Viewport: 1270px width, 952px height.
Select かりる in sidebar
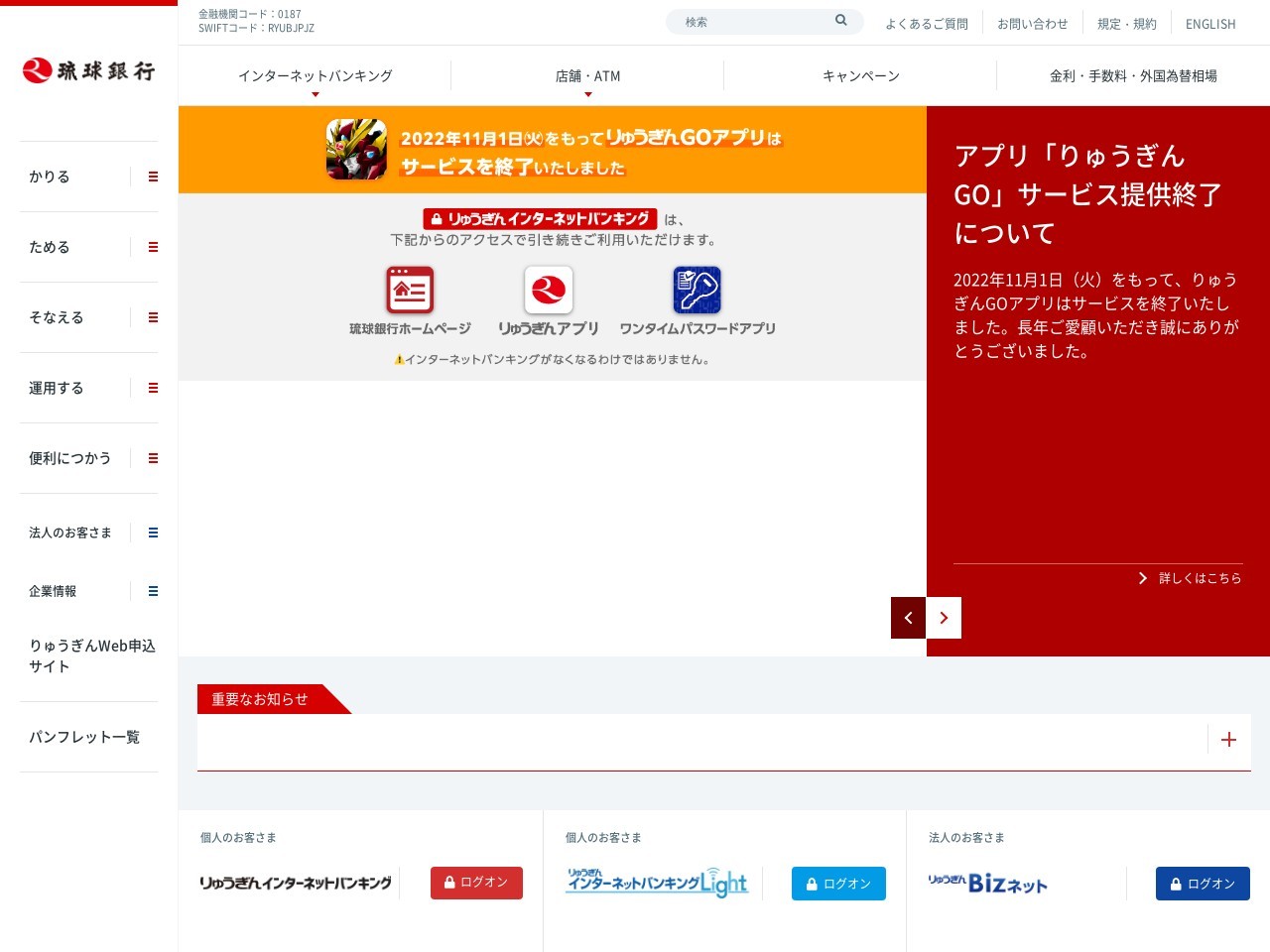point(50,177)
